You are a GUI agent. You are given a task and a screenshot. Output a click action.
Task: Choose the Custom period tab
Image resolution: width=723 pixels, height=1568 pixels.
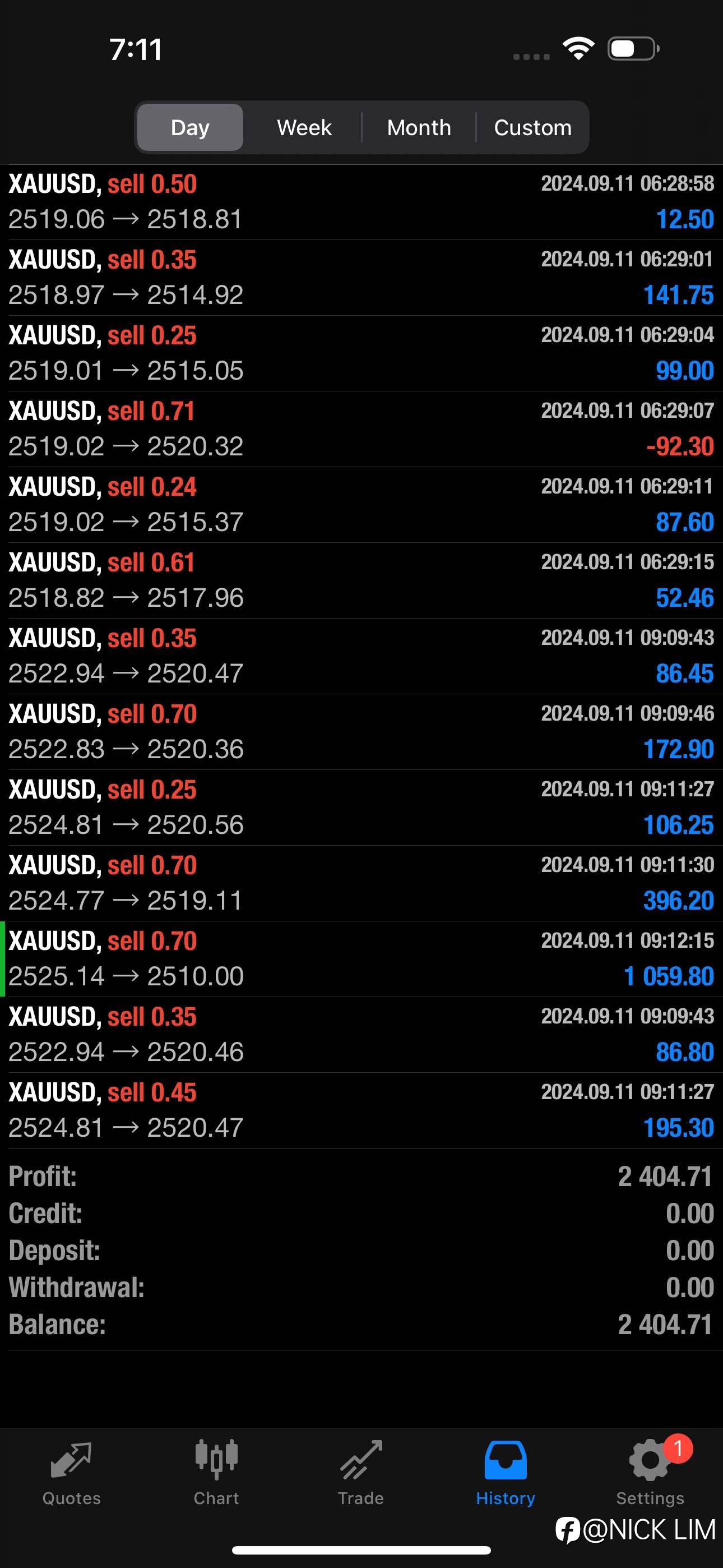[x=532, y=127]
